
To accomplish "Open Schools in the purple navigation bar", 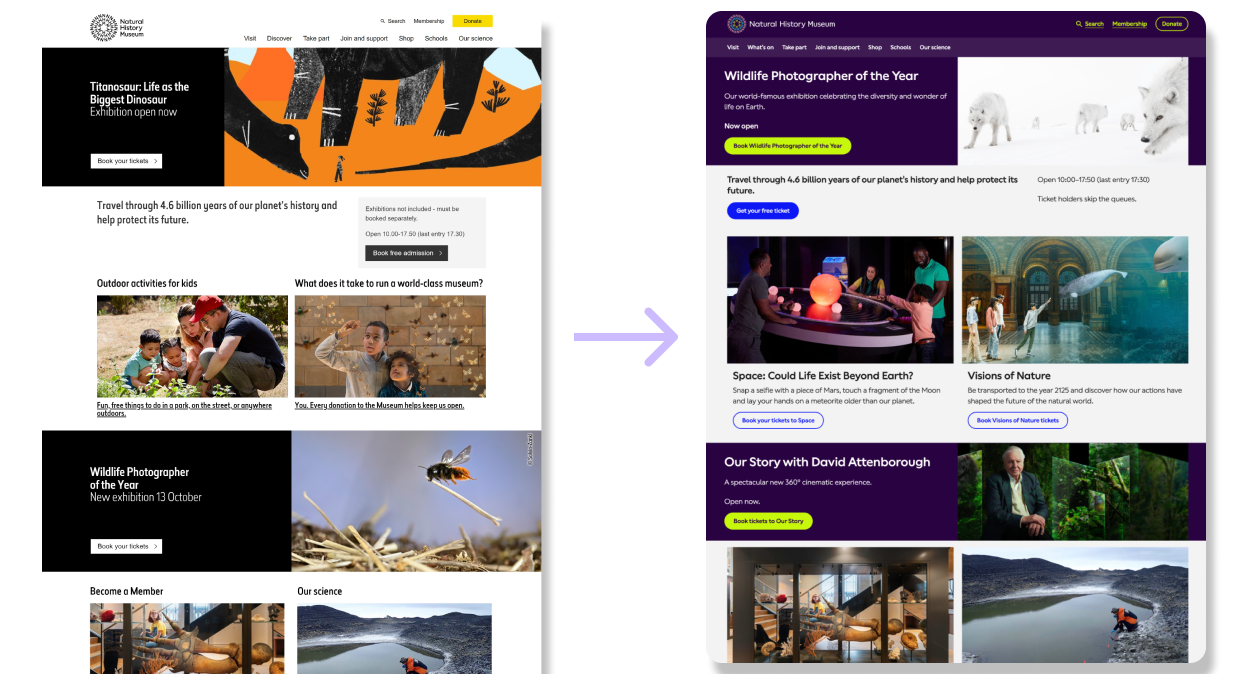I will [x=901, y=47].
